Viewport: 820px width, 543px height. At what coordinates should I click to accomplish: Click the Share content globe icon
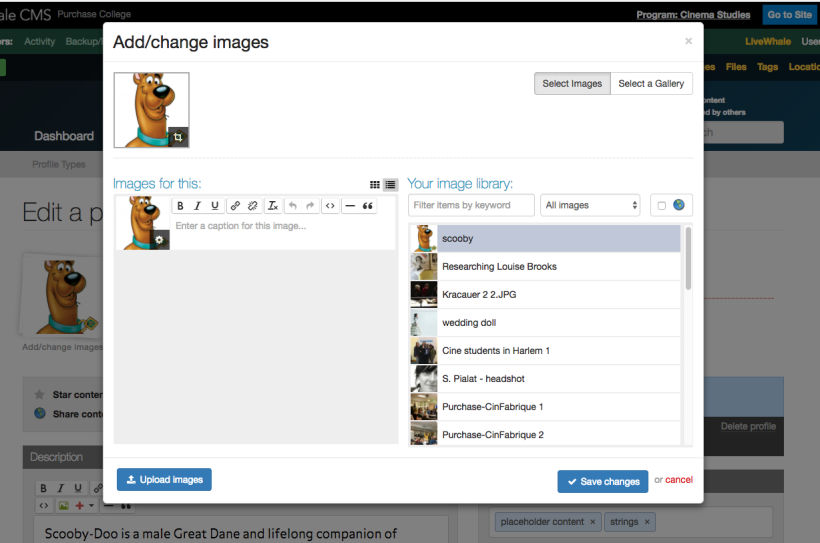40,413
